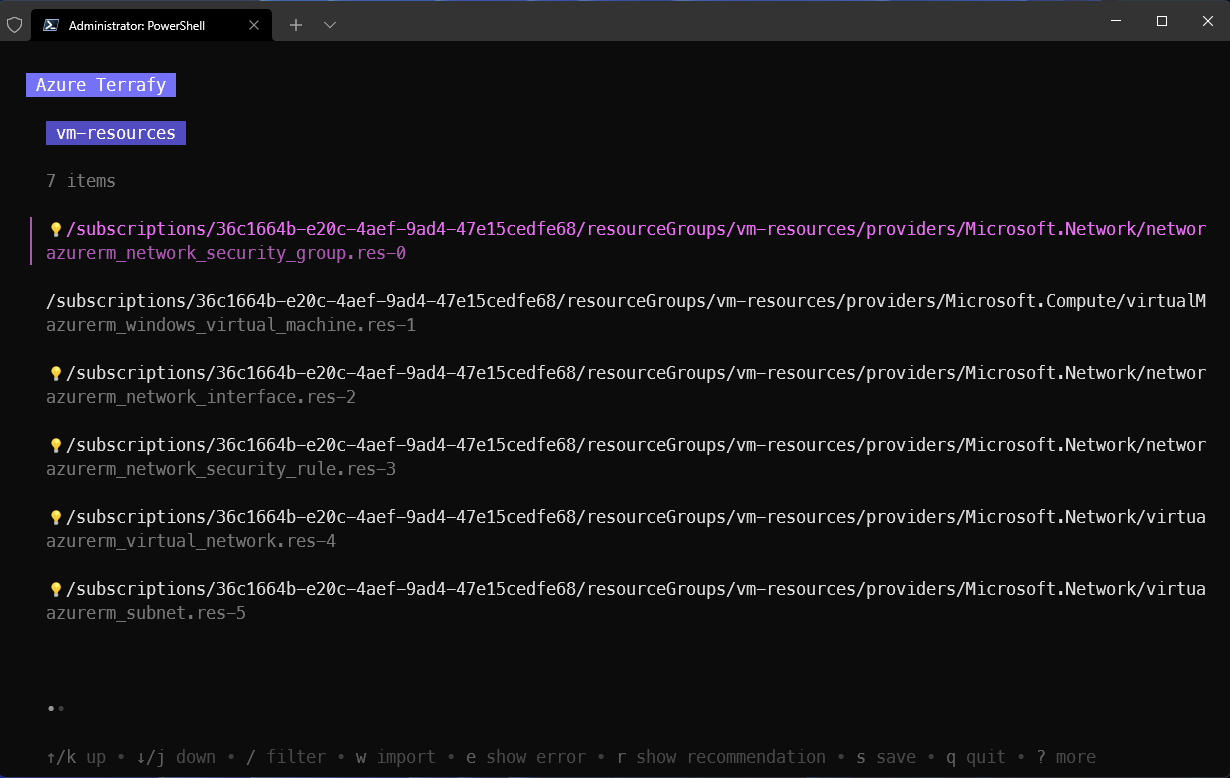Screen dimensions: 1230x778
Task: Click the '↑/k up' help hint
Action: [76, 757]
